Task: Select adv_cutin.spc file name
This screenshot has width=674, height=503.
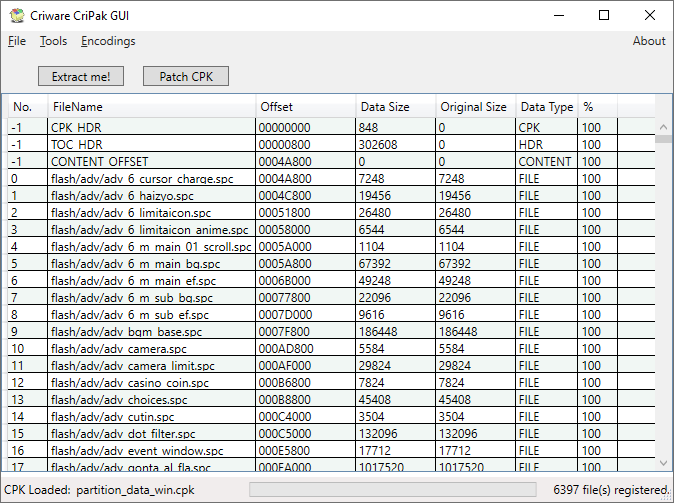Action: pyautogui.click(x=113, y=416)
